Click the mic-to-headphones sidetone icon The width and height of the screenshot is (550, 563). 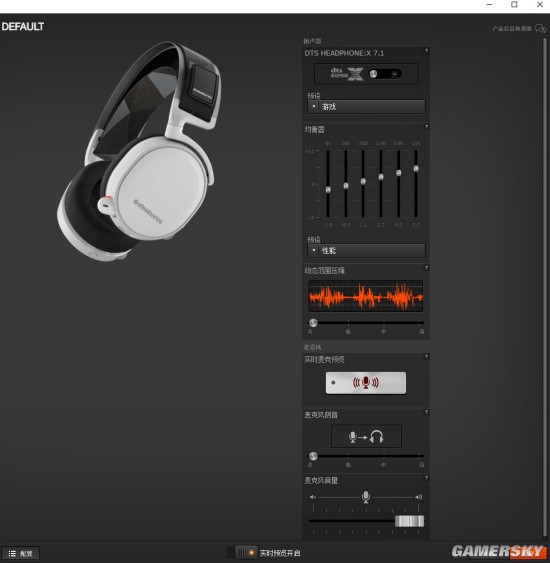[366, 437]
